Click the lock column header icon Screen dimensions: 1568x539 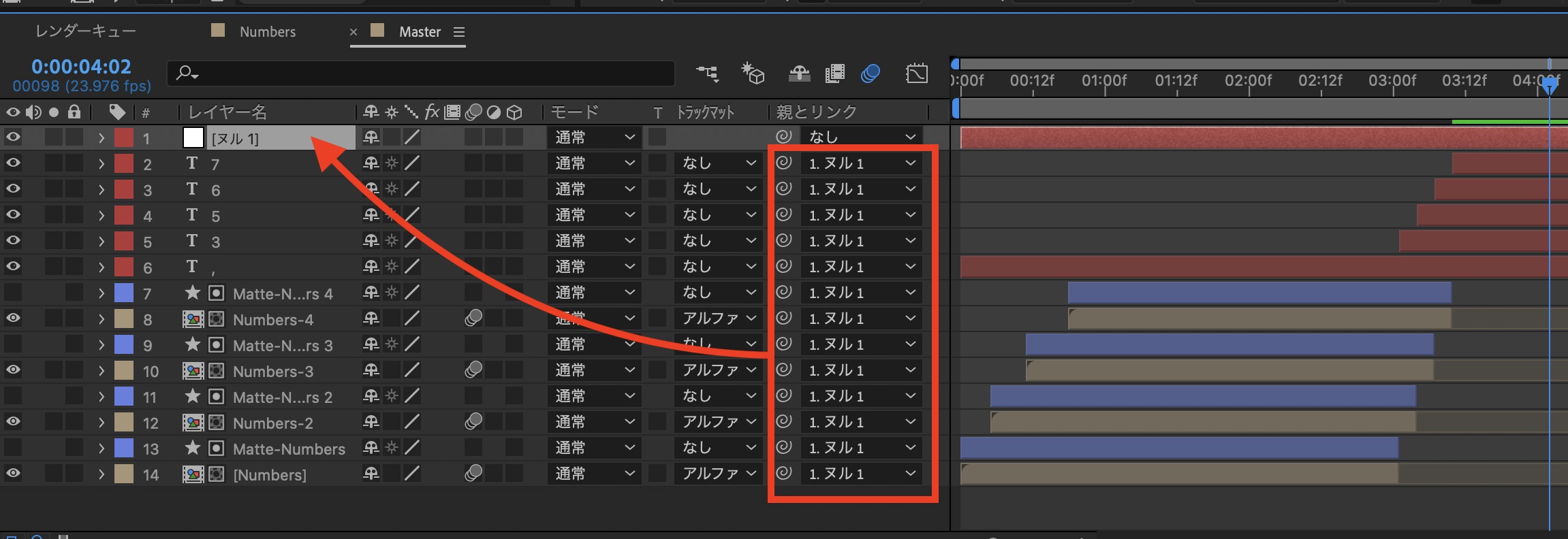74,112
